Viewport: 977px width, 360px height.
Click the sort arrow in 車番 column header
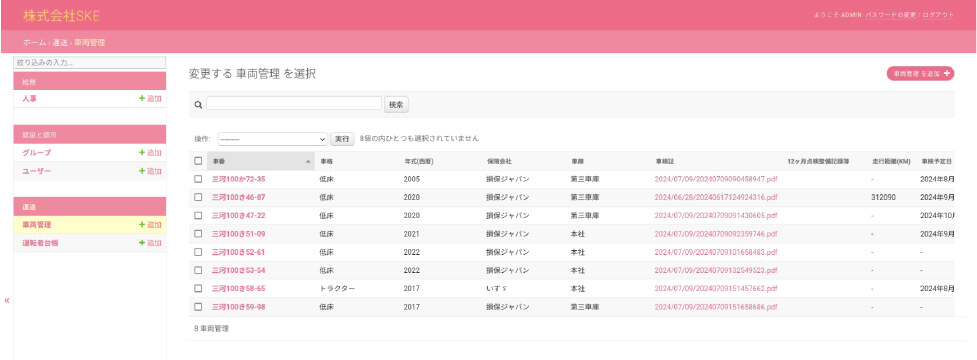pyautogui.click(x=308, y=161)
